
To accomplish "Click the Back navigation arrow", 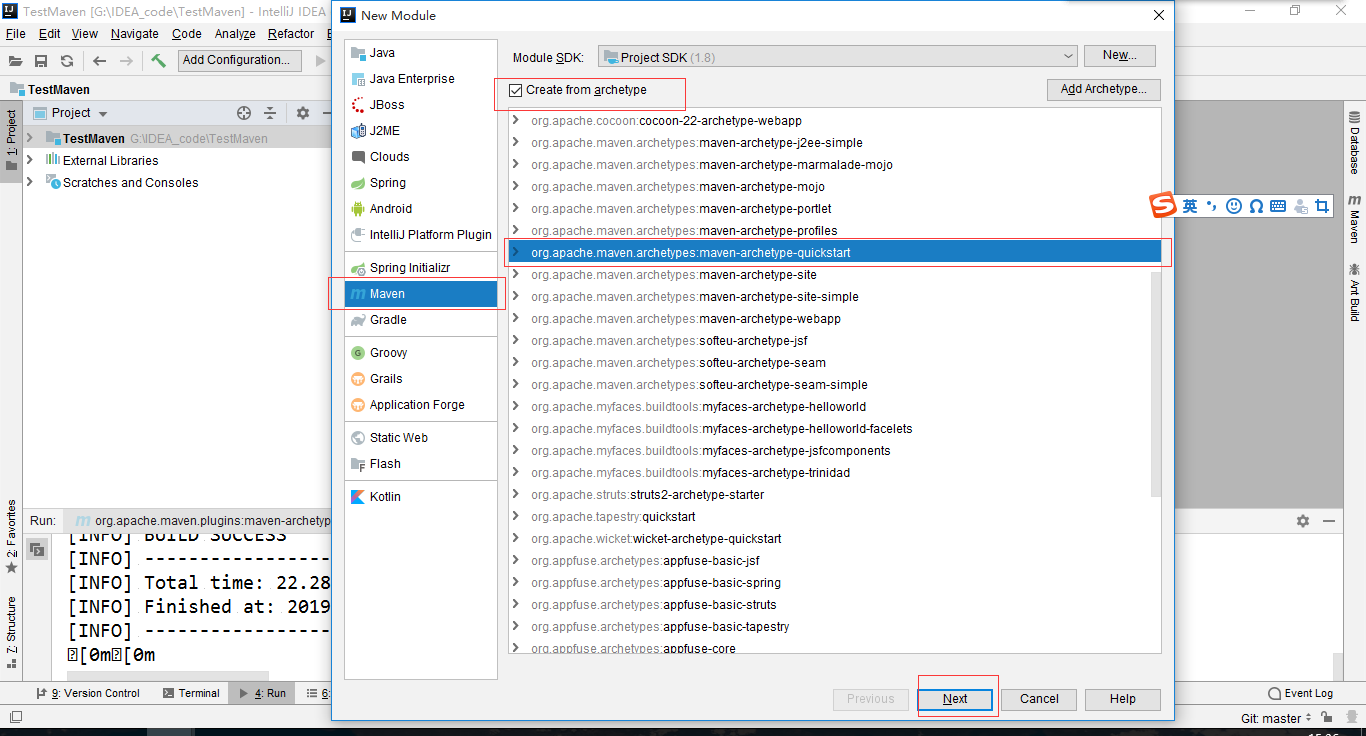I will point(99,61).
